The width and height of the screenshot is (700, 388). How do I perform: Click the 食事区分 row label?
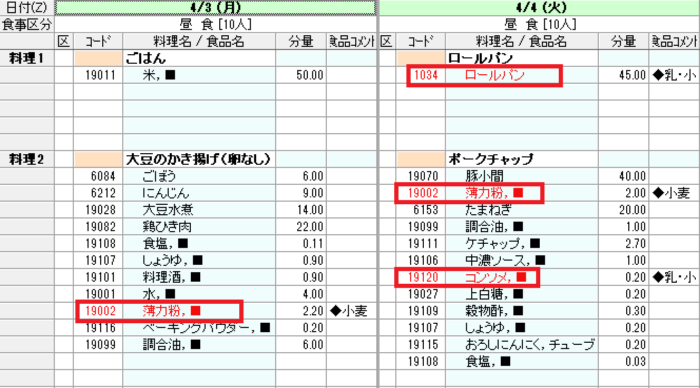coord(27,24)
